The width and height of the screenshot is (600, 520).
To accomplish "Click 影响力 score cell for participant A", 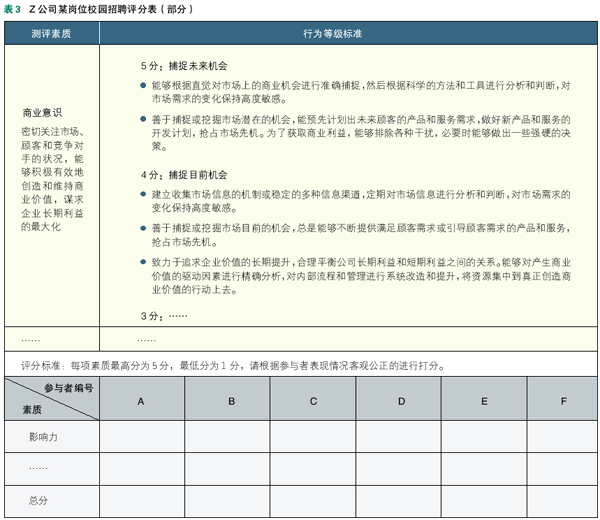I will point(141,437).
